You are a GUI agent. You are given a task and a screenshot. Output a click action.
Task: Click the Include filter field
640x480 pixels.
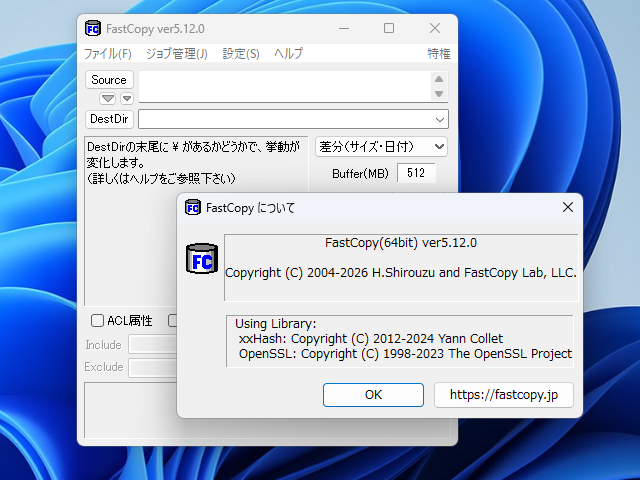[x=153, y=344]
